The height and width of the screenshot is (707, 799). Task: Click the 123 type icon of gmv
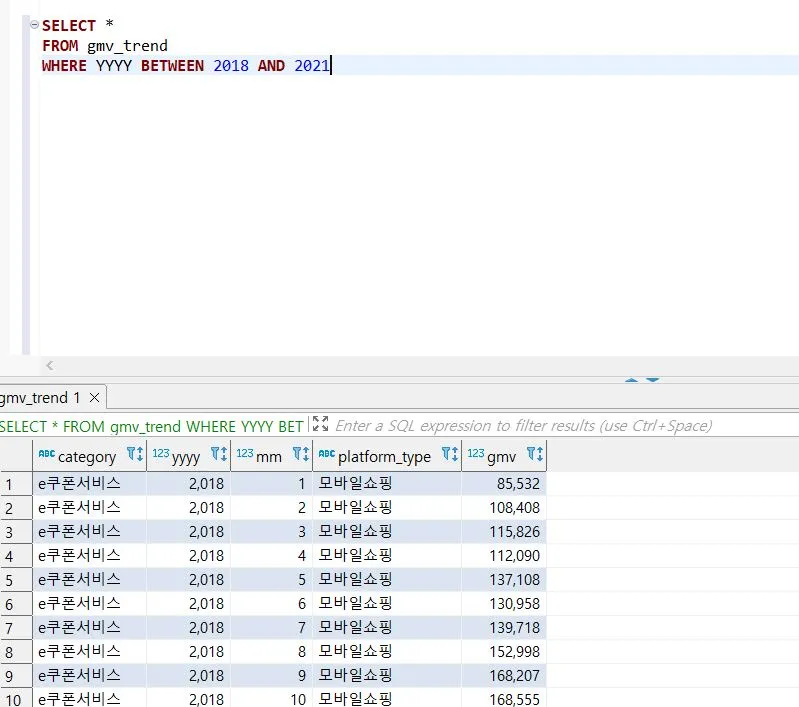point(475,453)
